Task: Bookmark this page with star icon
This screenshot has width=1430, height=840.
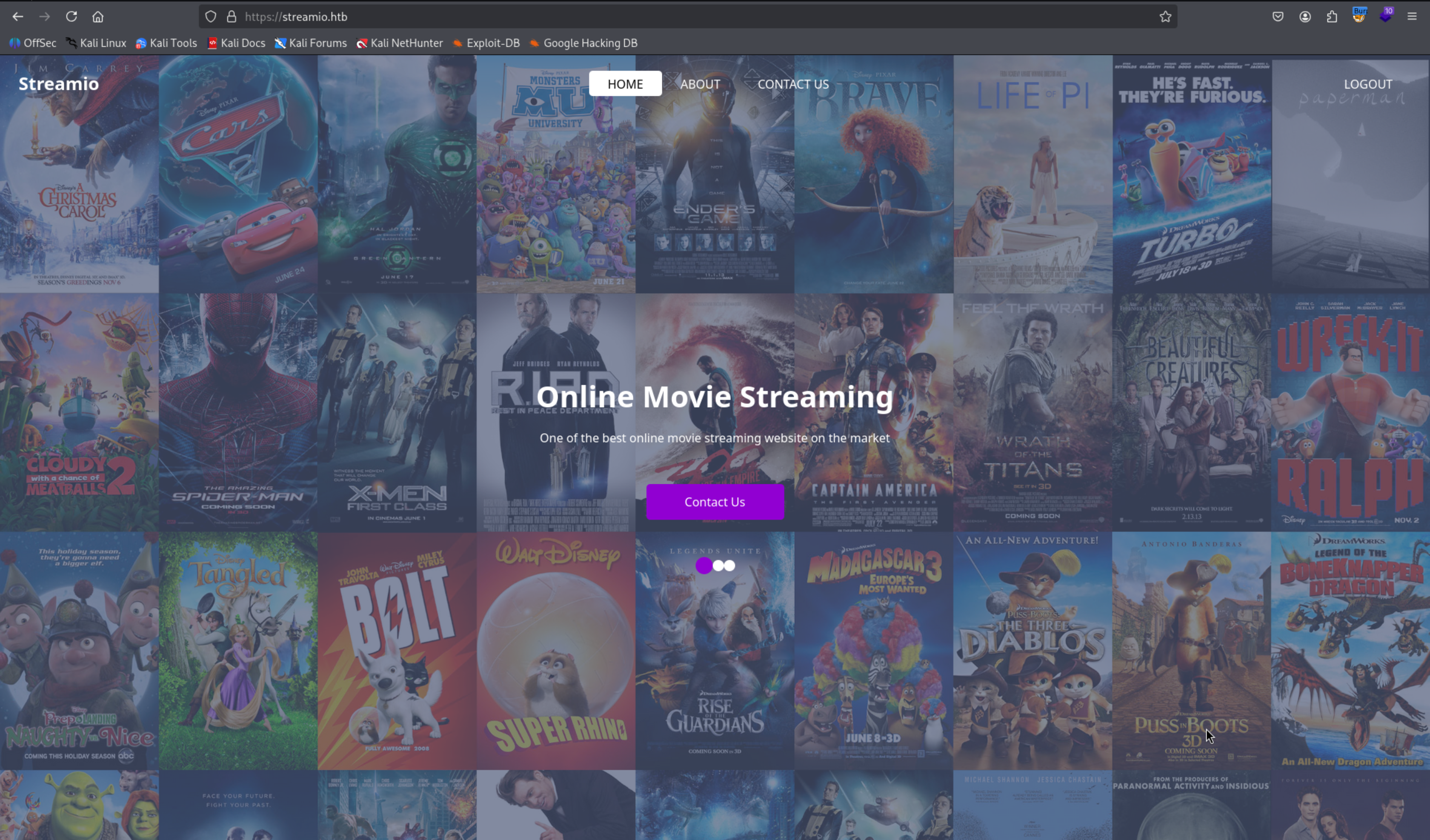Action: (x=1165, y=17)
